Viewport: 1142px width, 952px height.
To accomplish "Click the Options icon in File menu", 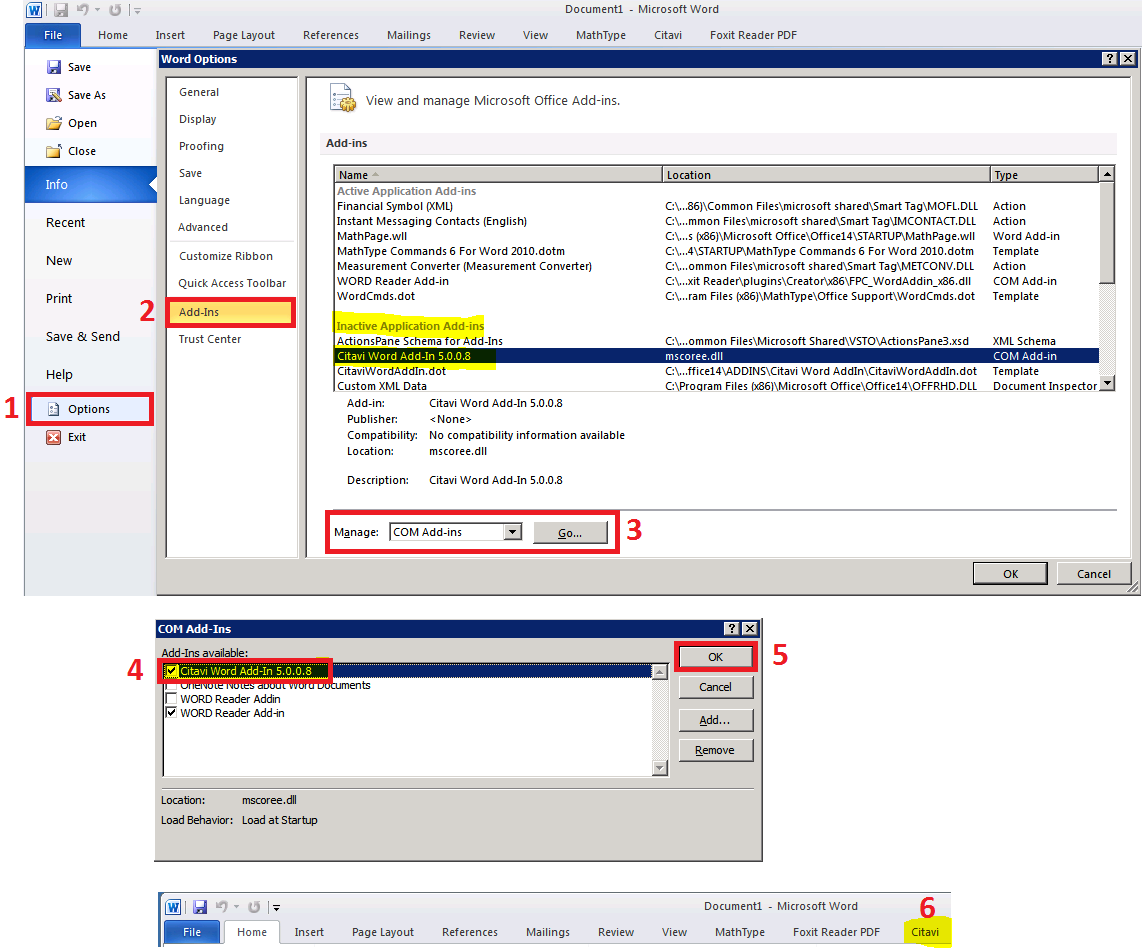I will (x=54, y=409).
